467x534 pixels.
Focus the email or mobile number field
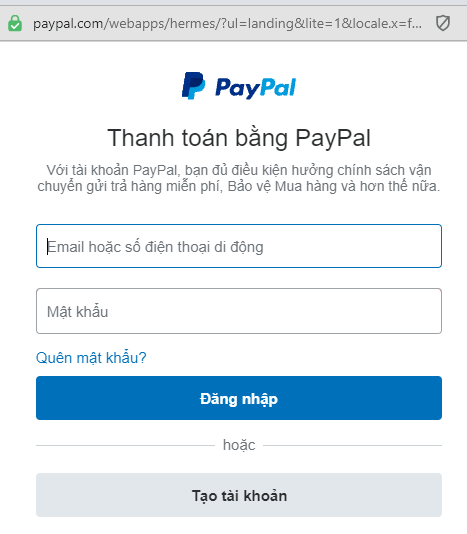click(239, 246)
